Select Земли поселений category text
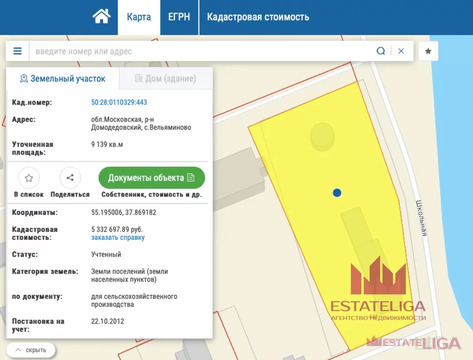Image resolution: width=473 pixels, height=360 pixels. (x=129, y=275)
